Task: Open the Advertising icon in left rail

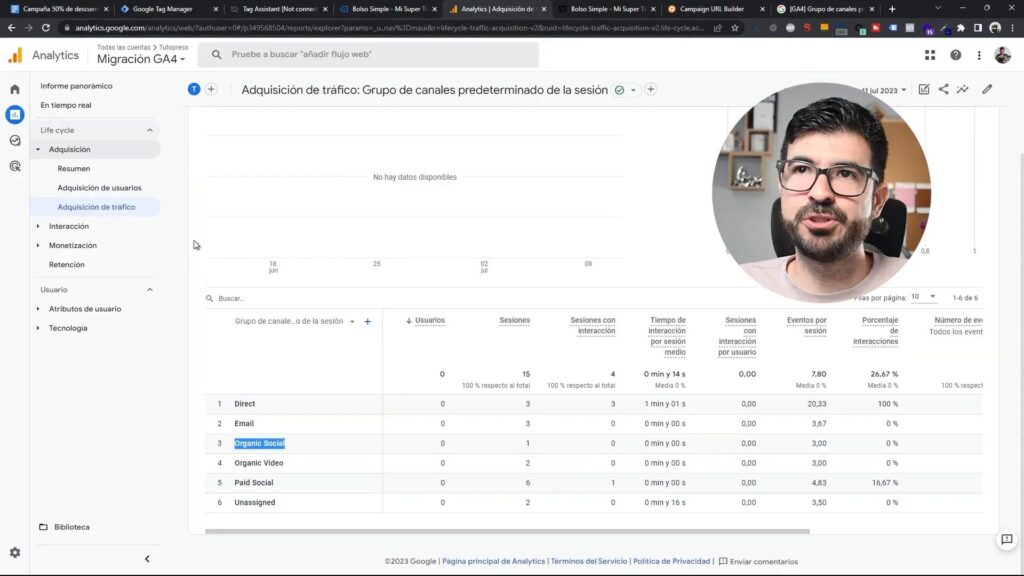Action: point(14,166)
